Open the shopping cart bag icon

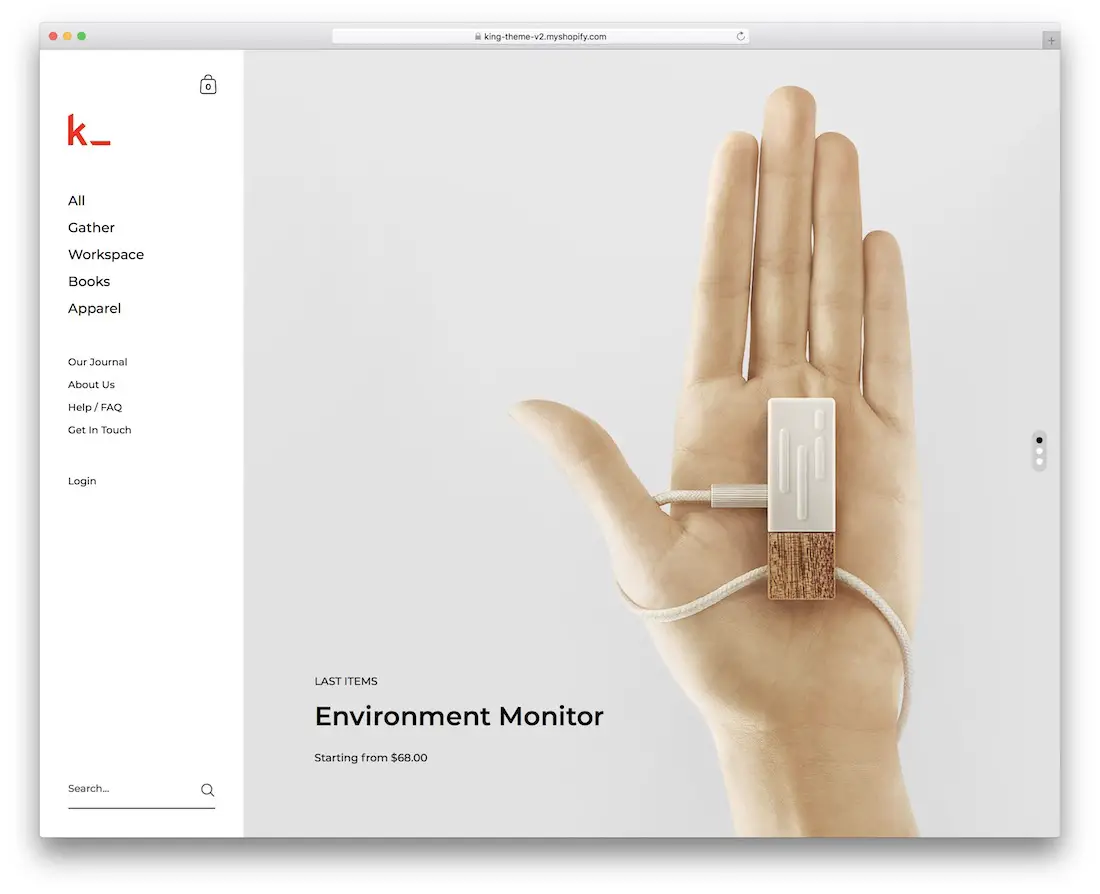click(x=208, y=85)
